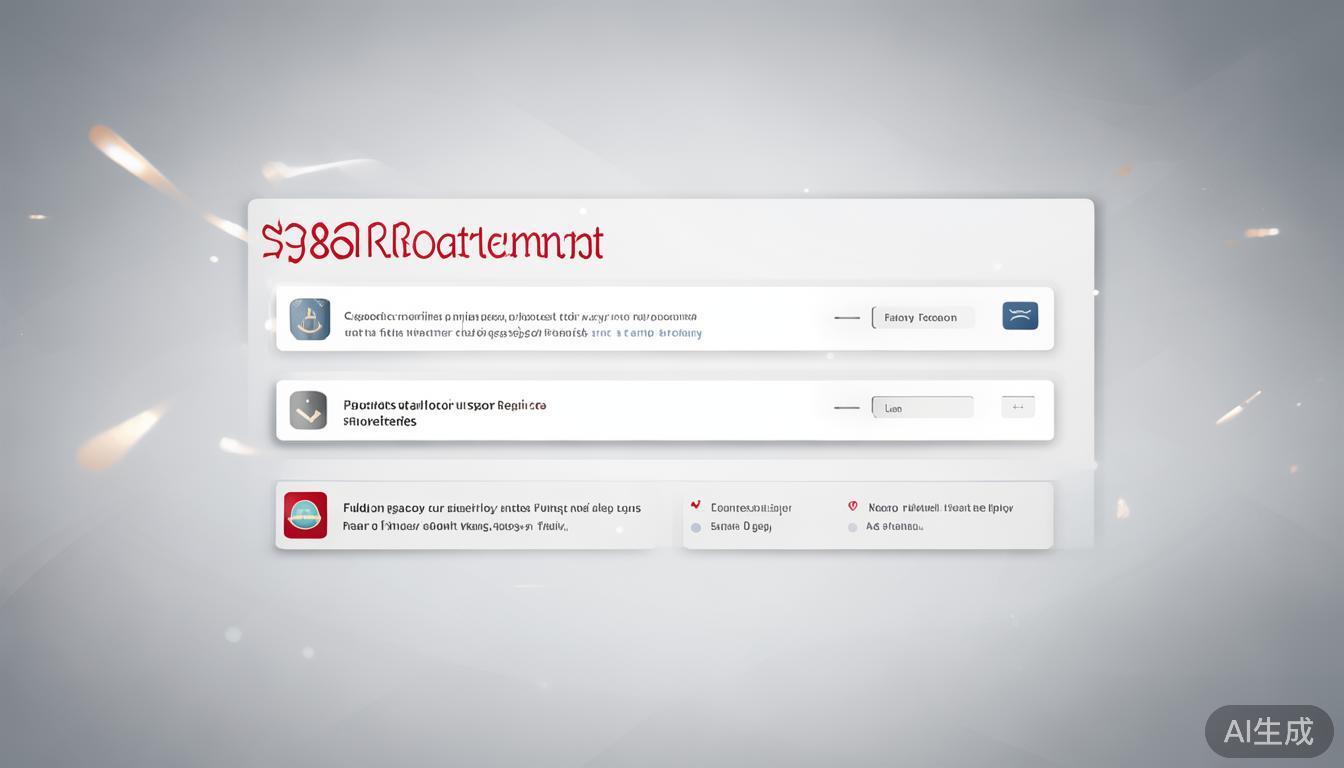
Task: Click the "Fuldion" description text in bottom card
Action: pyautogui.click(x=491, y=508)
